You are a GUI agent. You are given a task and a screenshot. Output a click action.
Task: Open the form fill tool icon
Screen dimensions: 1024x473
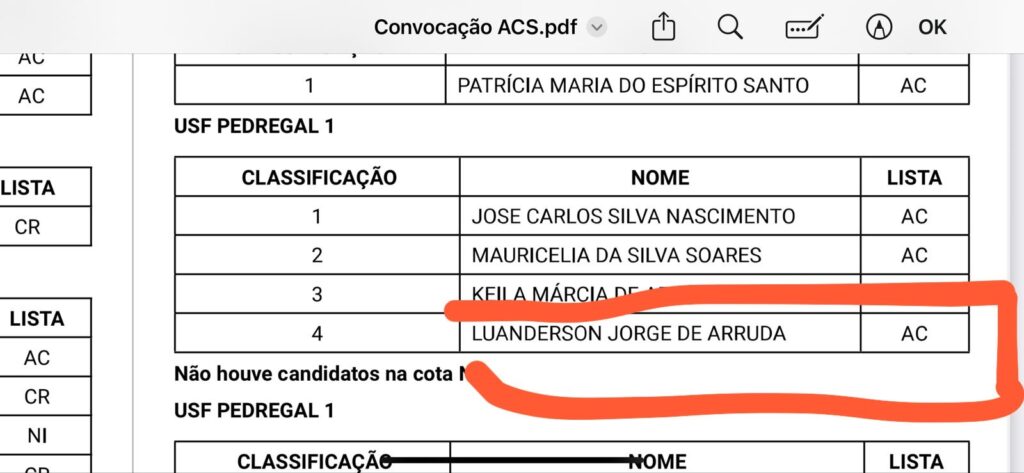(805, 27)
